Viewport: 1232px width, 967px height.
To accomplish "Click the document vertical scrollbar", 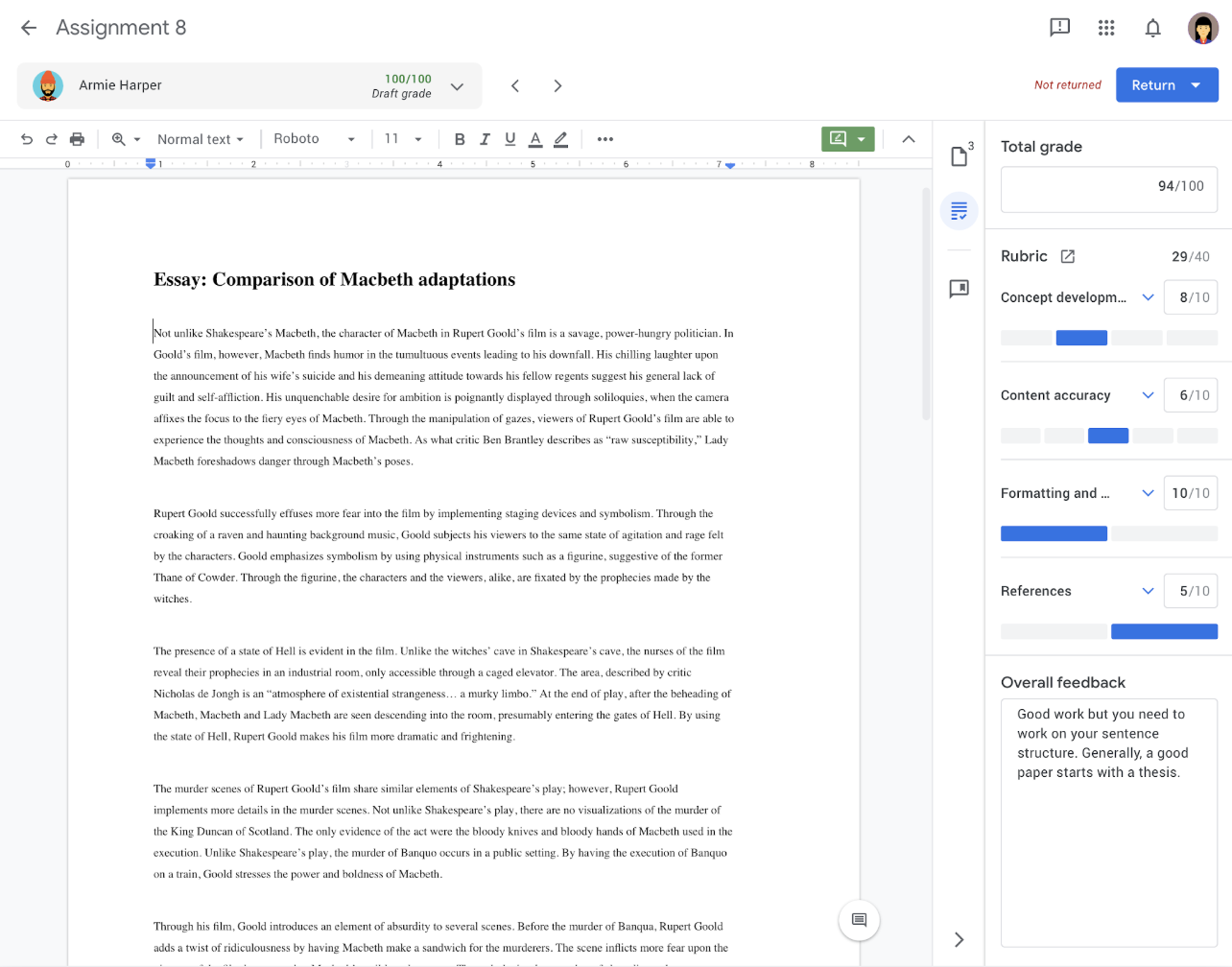I will coord(926,304).
